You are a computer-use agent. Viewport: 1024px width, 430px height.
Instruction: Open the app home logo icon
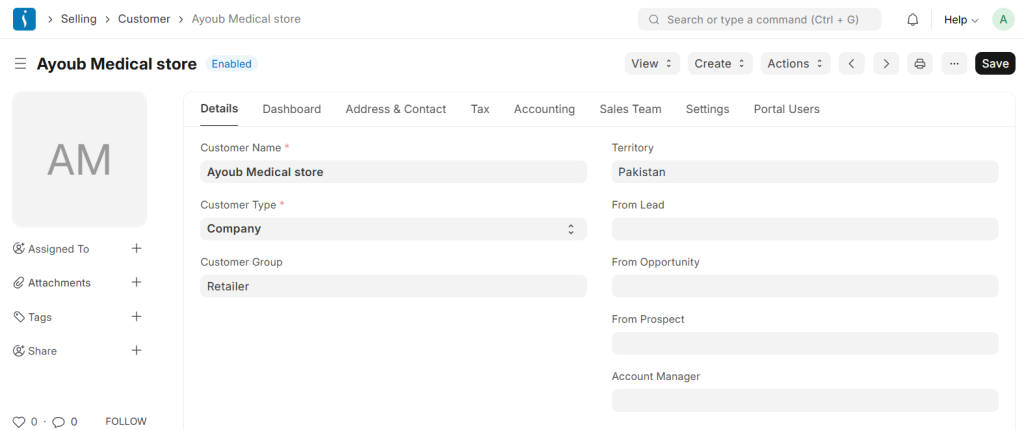pyautogui.click(x=24, y=20)
